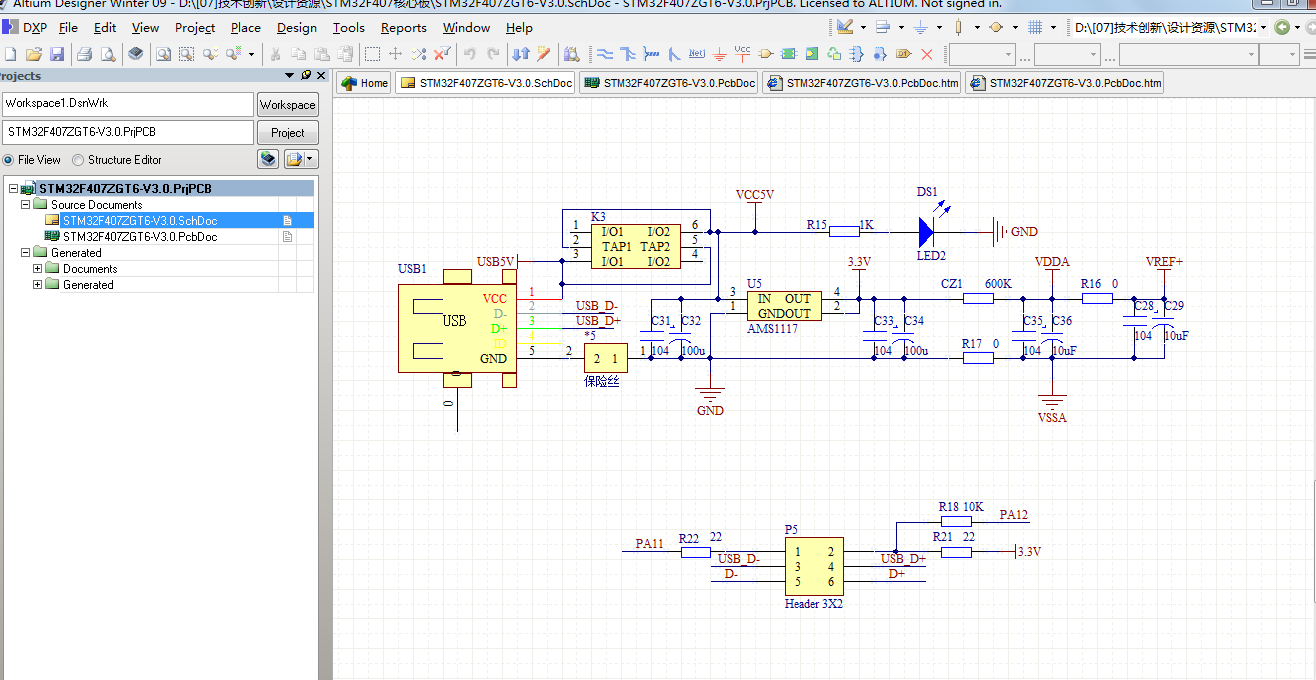The height and width of the screenshot is (680, 1316).
Task: Open the browse component libraries icon
Action: pos(570,53)
